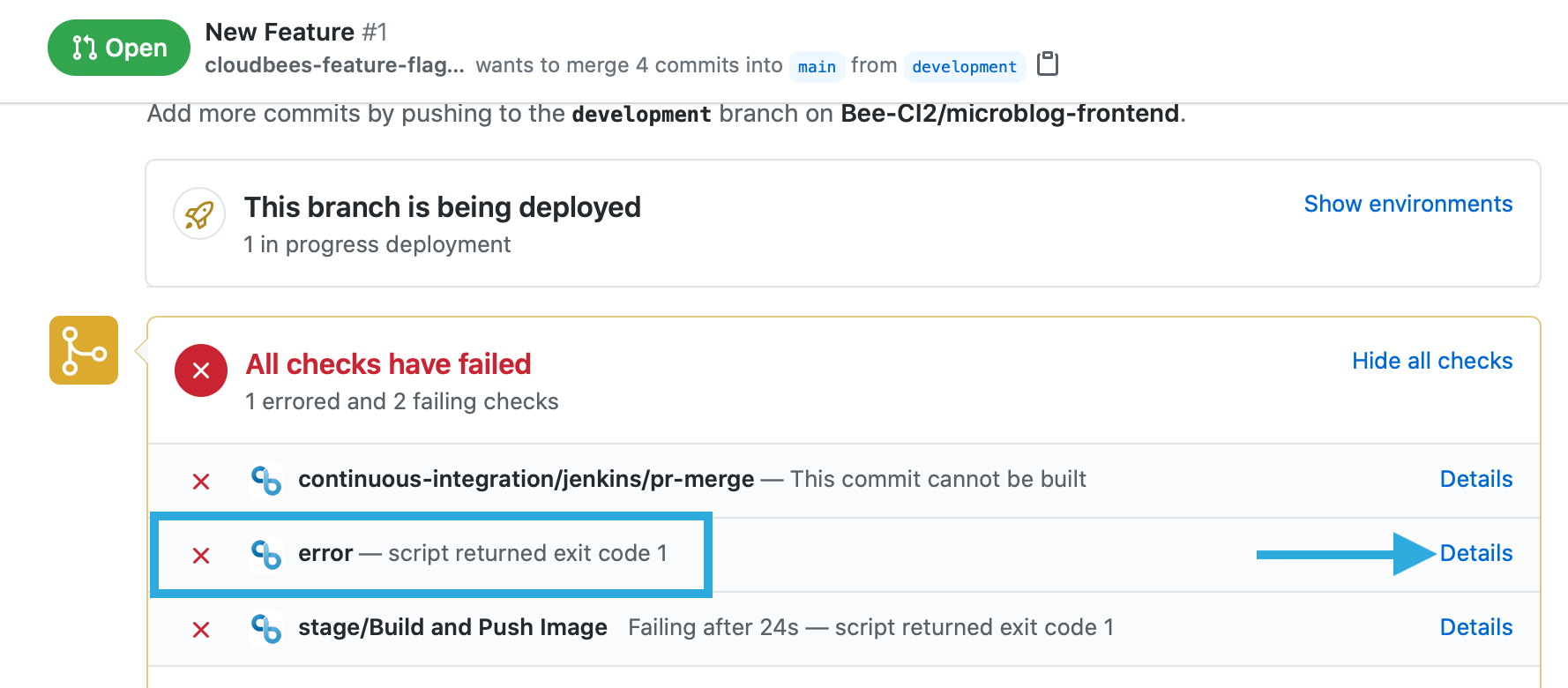This screenshot has width=1568, height=688.
Task: Click the CloudBees icon for Build and Push Image
Action: [x=266, y=628]
